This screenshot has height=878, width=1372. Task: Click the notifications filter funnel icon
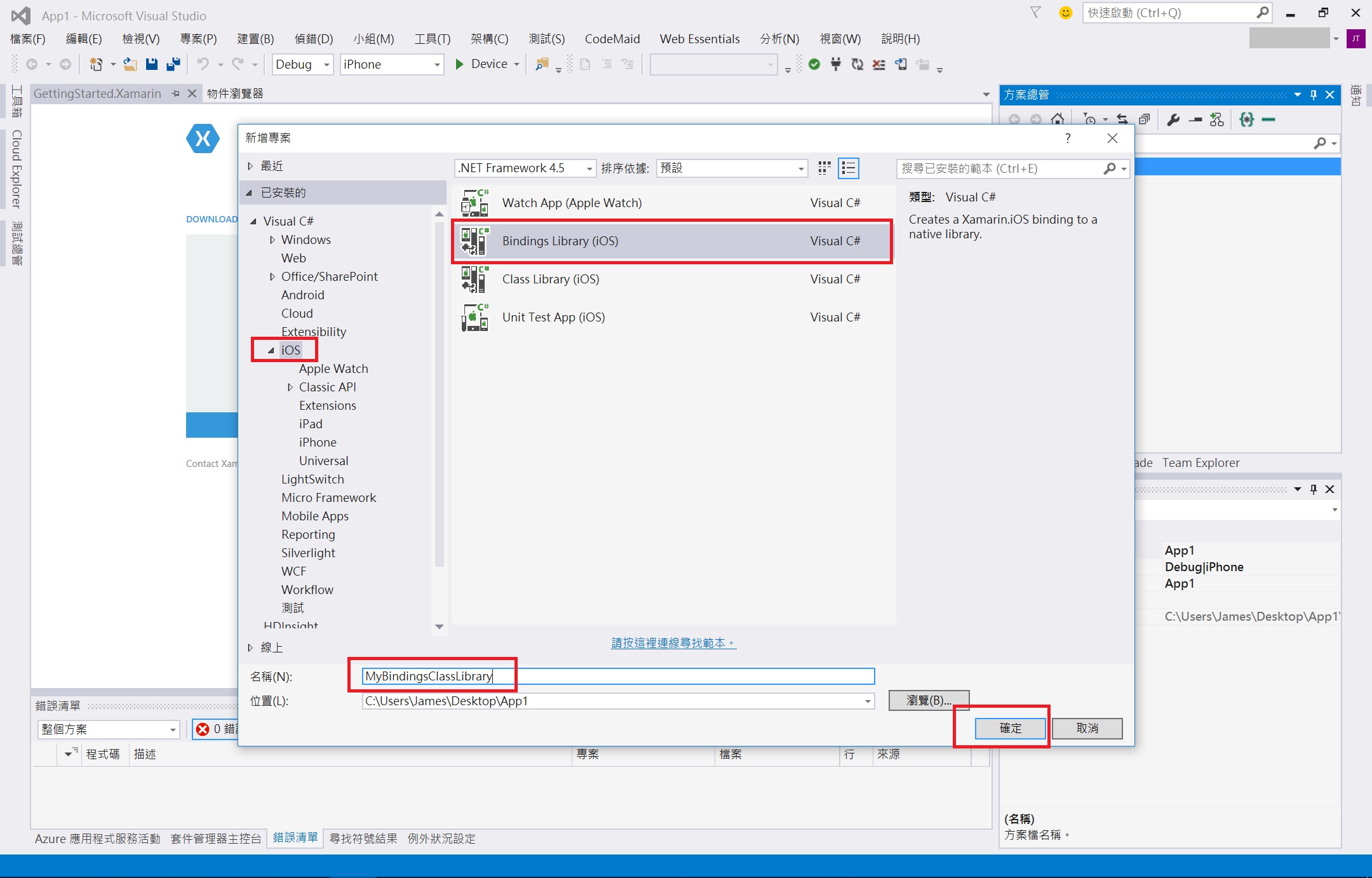[x=1035, y=13]
